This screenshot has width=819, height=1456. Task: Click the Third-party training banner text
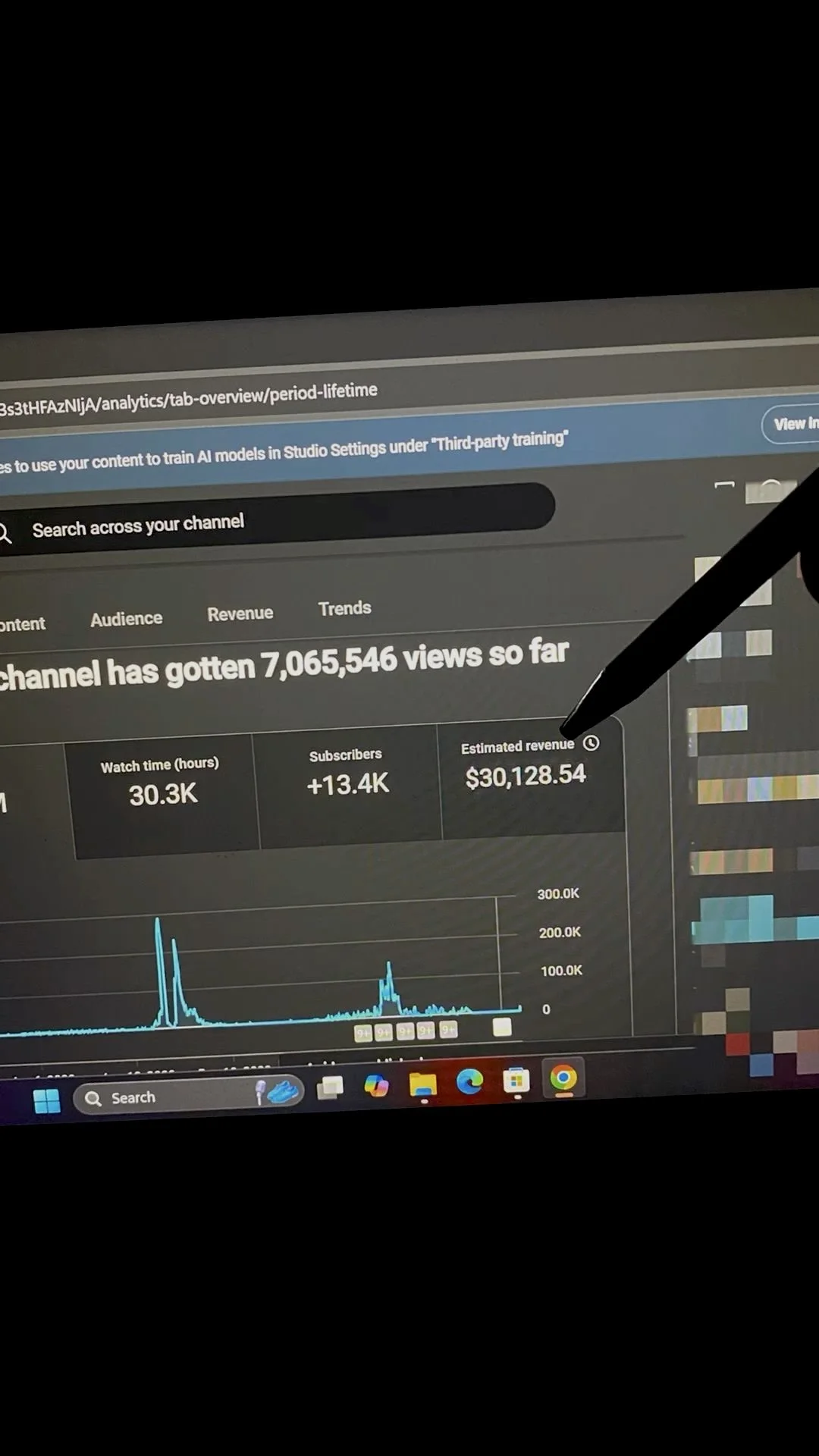pos(284,451)
